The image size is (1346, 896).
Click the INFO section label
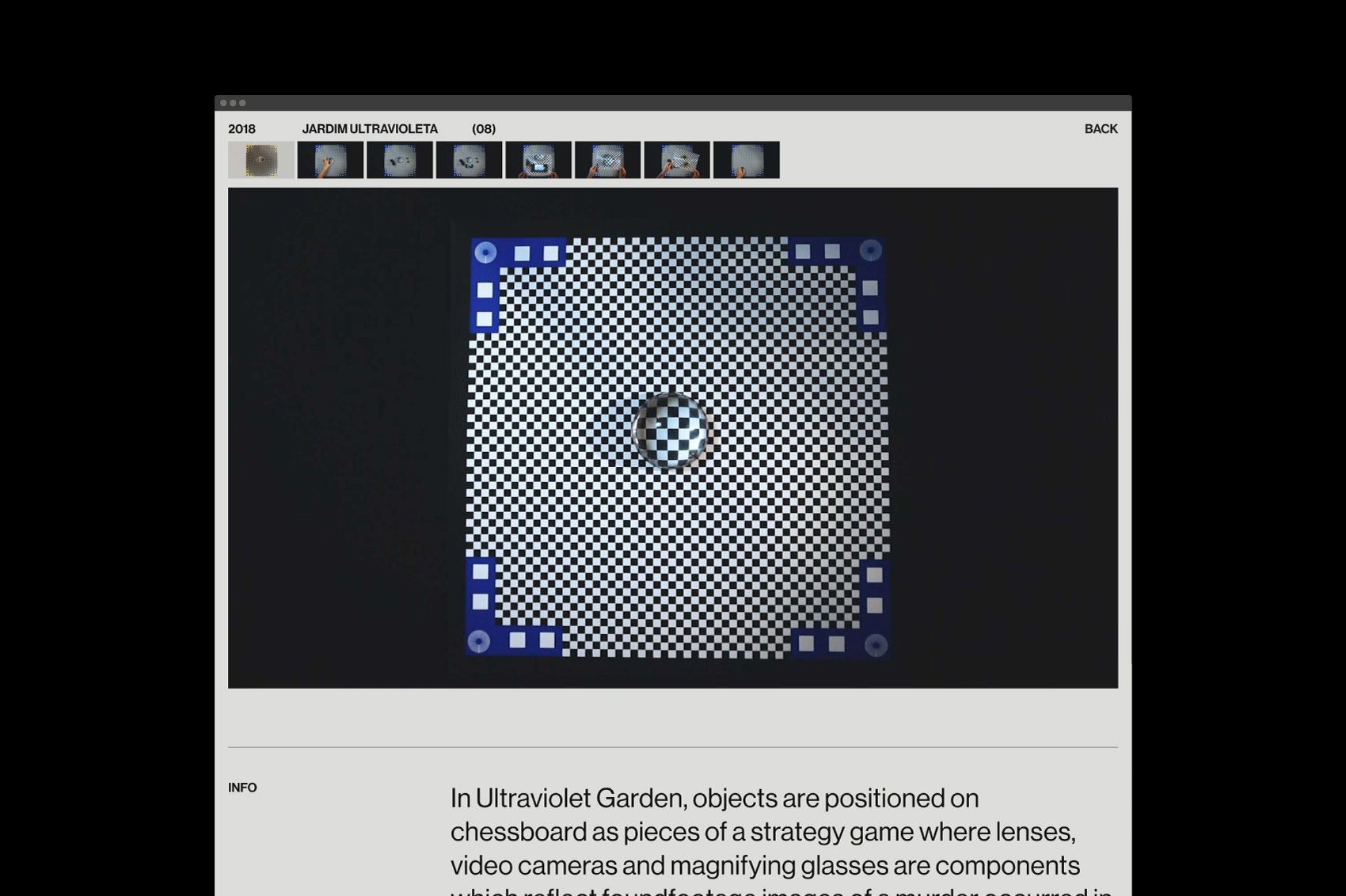pyautogui.click(x=242, y=788)
